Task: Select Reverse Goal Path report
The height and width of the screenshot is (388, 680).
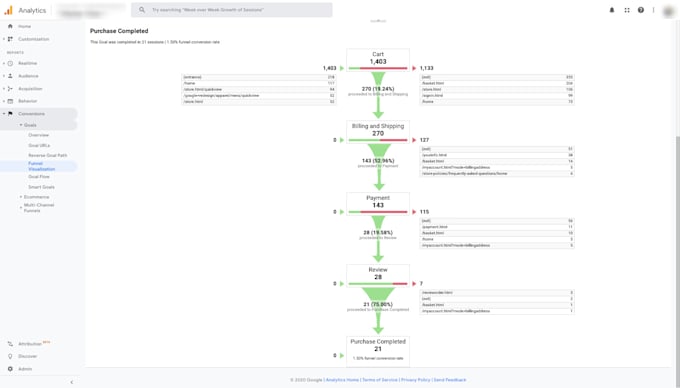Action: pos(48,155)
